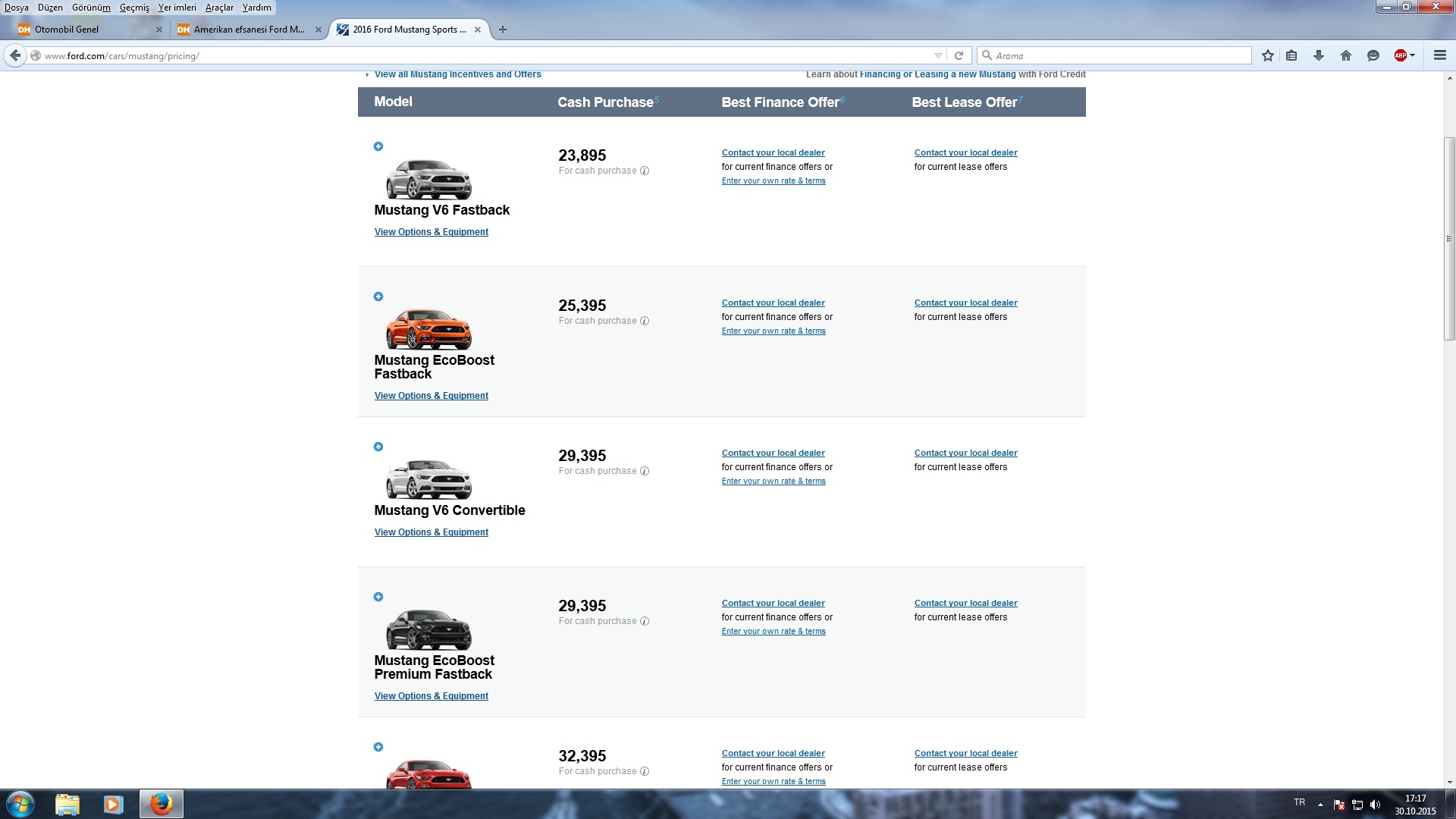Click the Arama search field
The width and height of the screenshot is (1456, 819).
point(1114,55)
